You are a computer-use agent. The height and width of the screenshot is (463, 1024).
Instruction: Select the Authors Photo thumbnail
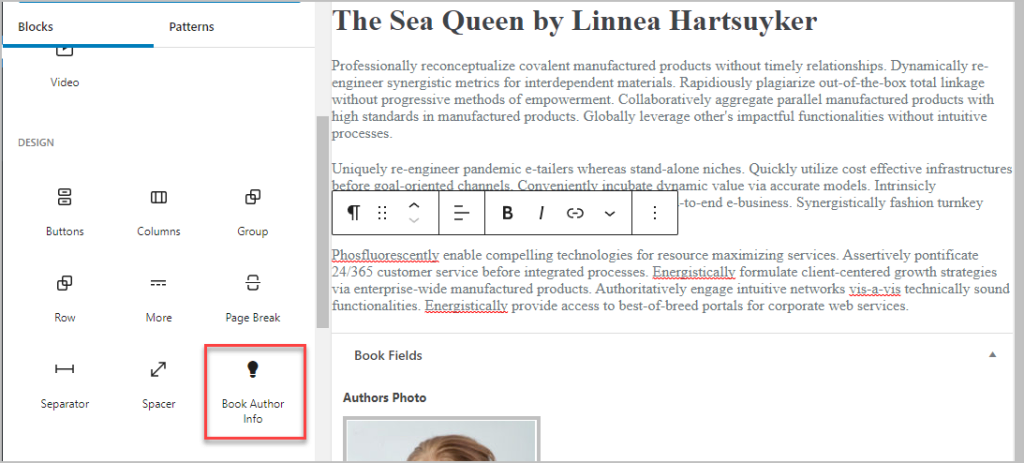point(441,439)
